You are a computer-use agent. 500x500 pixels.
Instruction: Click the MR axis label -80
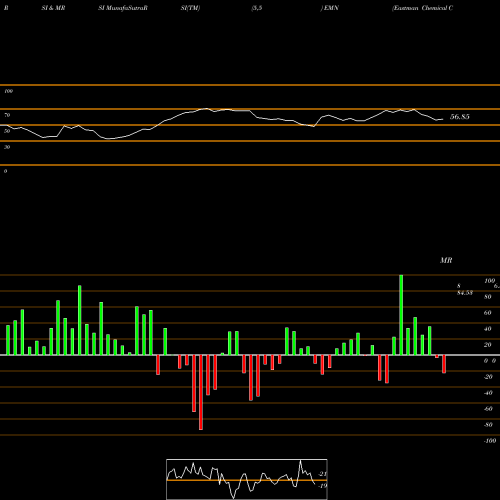pos(488,425)
